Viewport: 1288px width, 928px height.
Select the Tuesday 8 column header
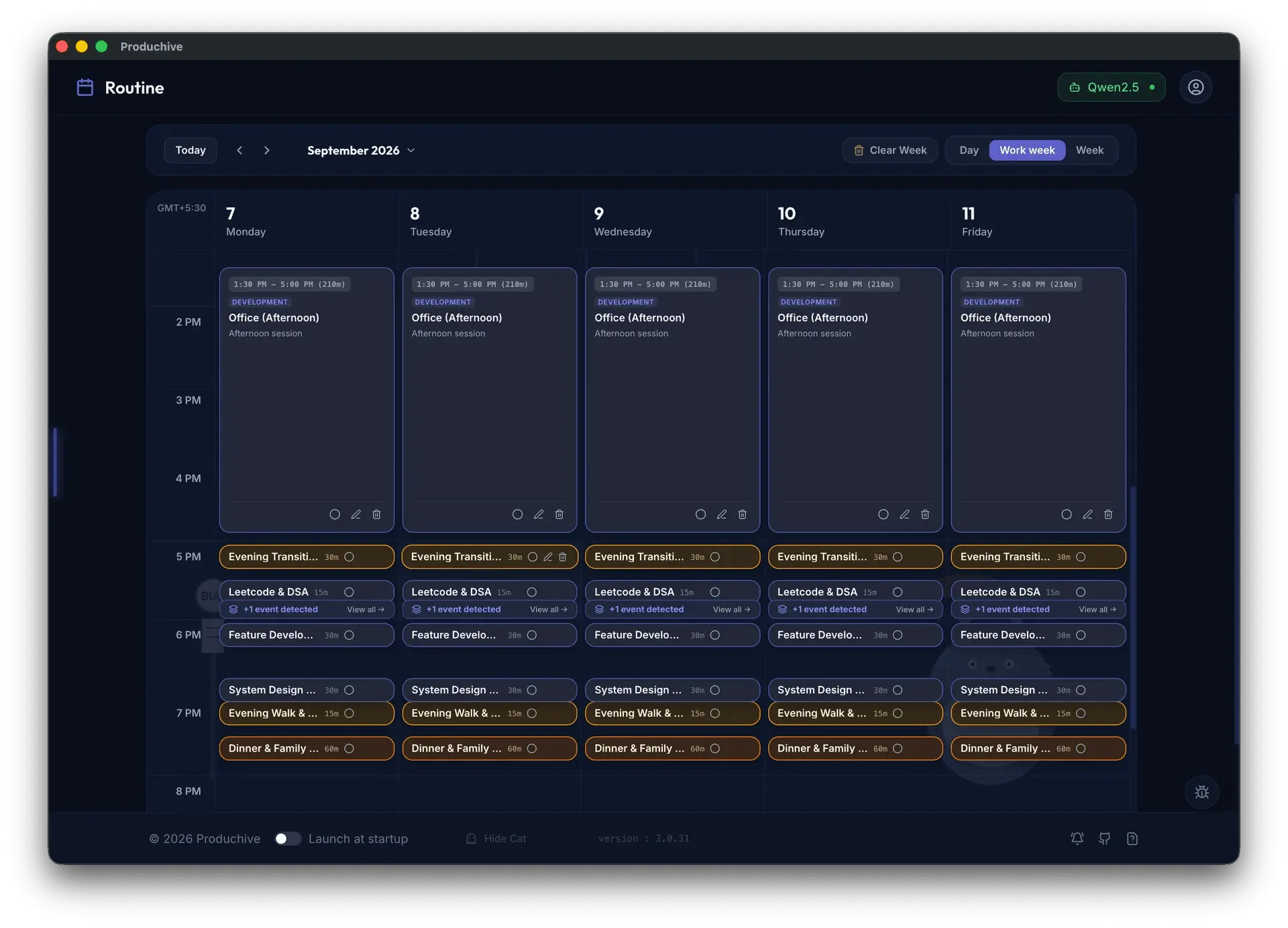[491, 222]
